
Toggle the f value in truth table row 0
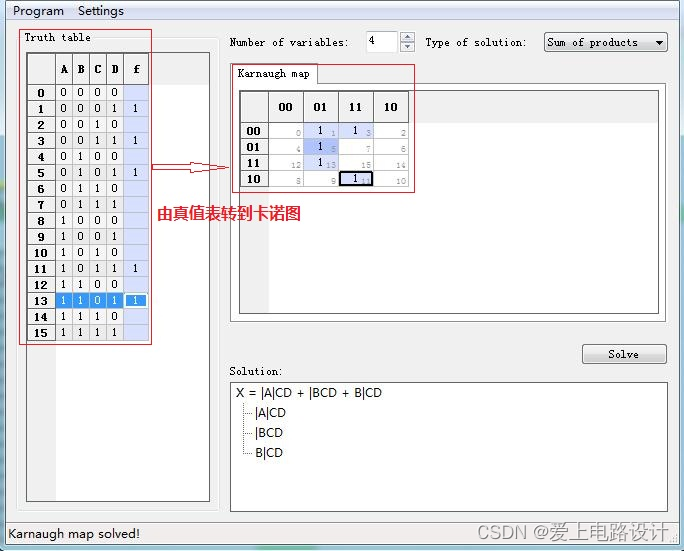135,93
